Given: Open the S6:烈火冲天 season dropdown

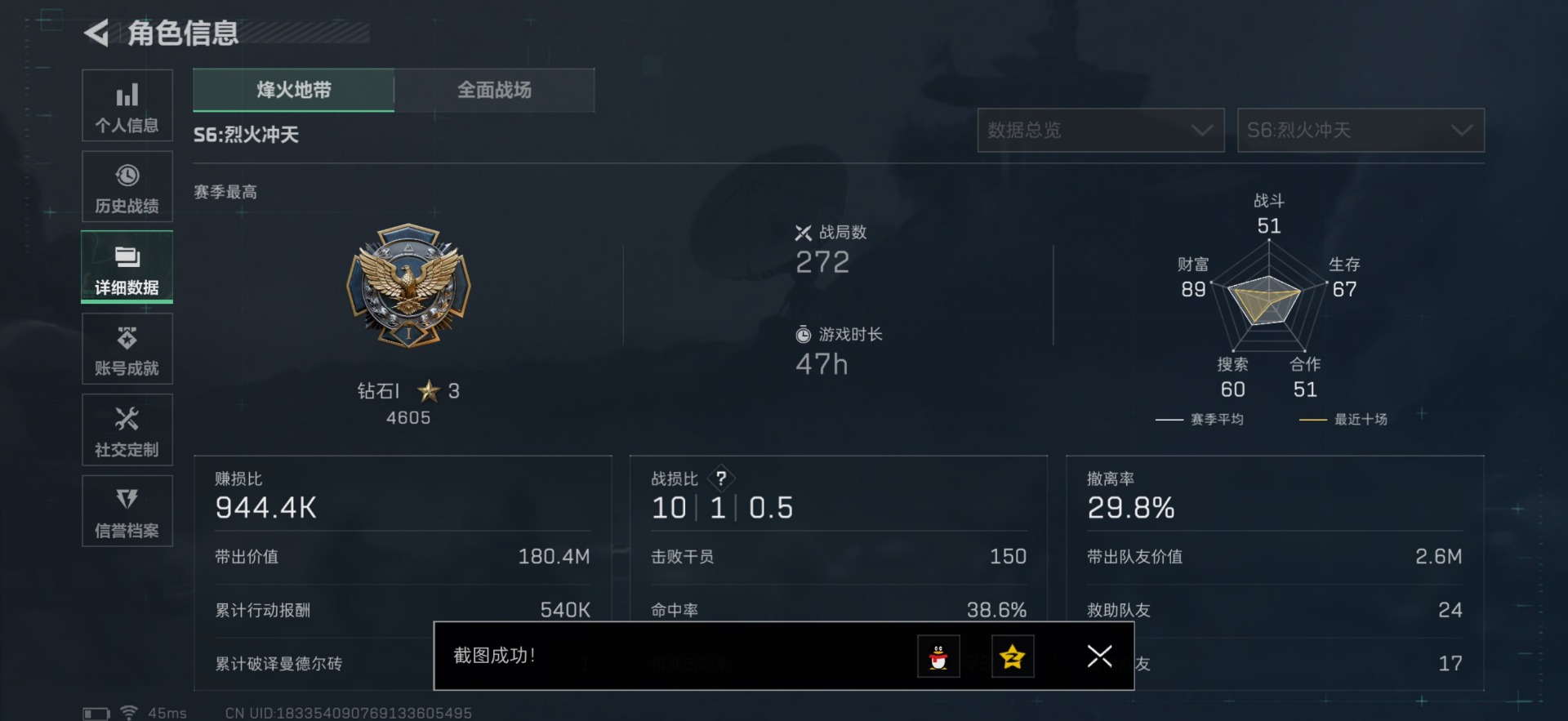Looking at the screenshot, I should [x=1361, y=131].
